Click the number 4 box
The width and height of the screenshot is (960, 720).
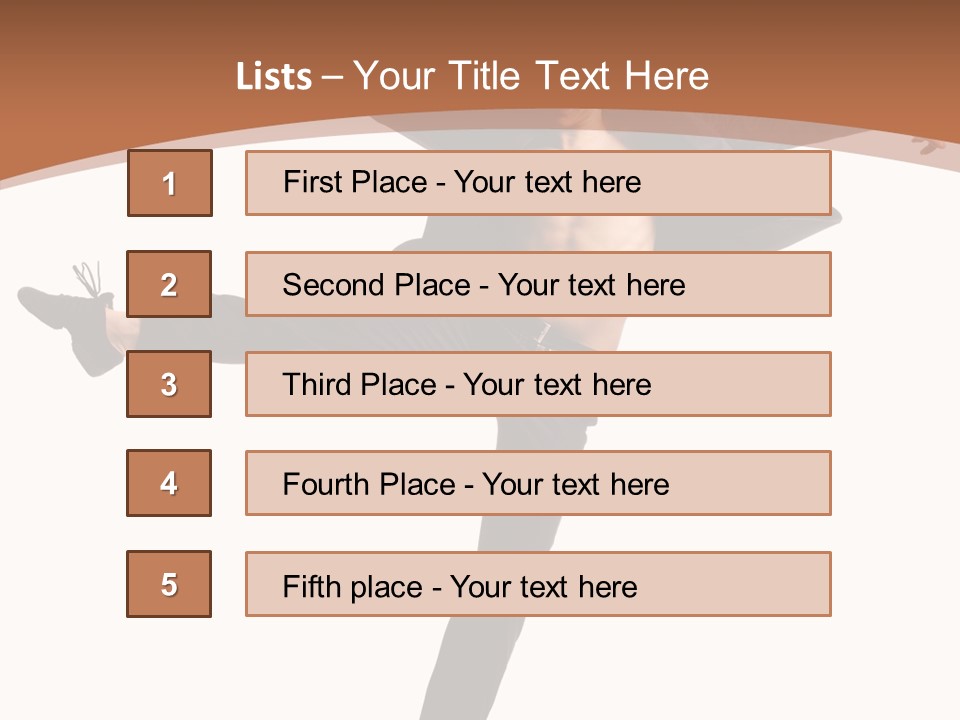[x=169, y=483]
